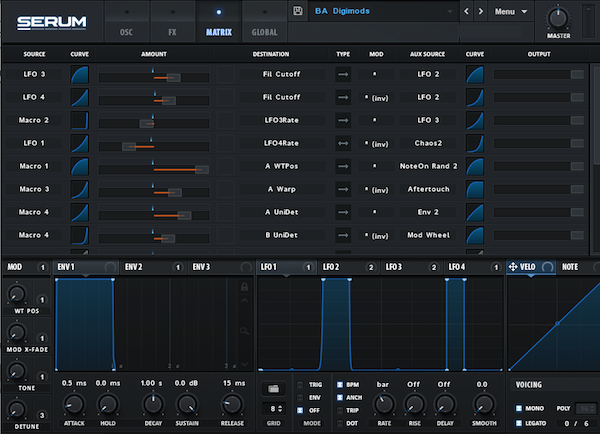600x434 pixels.
Task: Select the LFO 3 tab
Action: [412, 267]
